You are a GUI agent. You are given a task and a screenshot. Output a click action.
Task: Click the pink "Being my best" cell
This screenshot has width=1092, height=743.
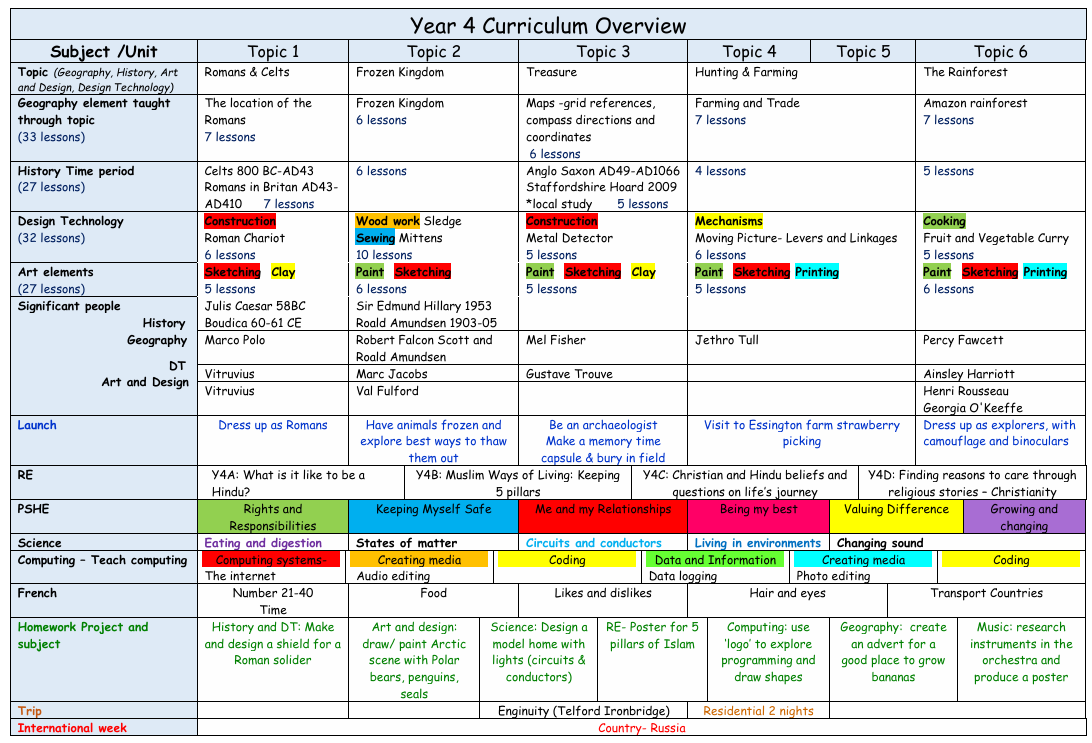(757, 510)
